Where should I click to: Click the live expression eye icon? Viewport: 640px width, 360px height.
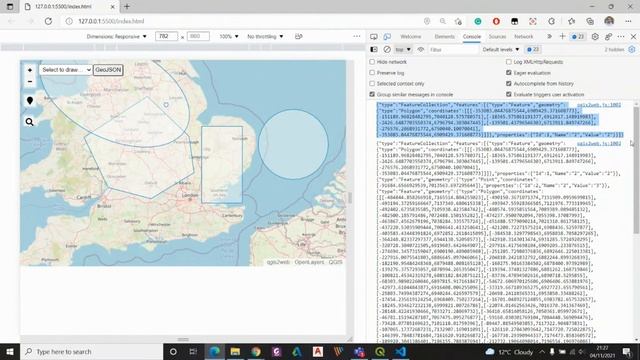pyautogui.click(x=420, y=49)
